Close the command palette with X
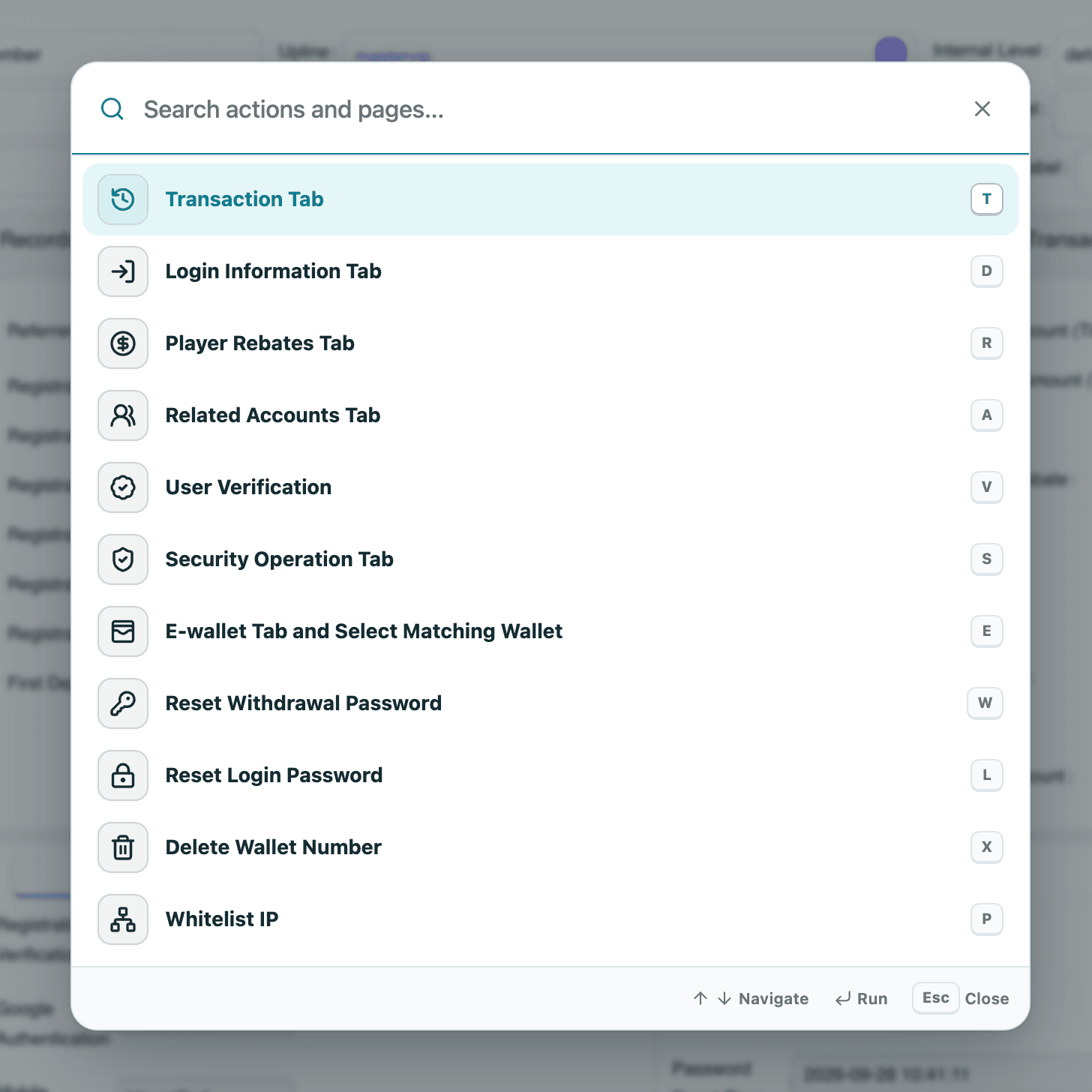This screenshot has width=1092, height=1092. coord(982,109)
